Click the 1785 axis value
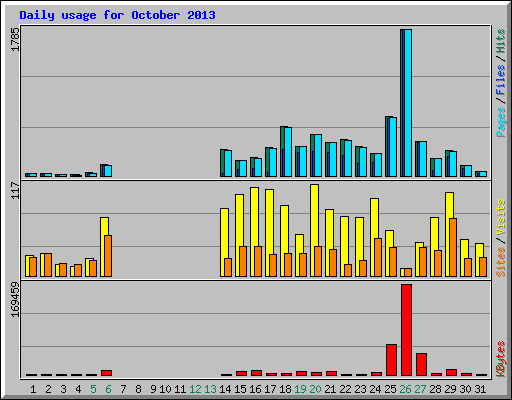Screen dimensions: 512x400 (x=16, y=39)
